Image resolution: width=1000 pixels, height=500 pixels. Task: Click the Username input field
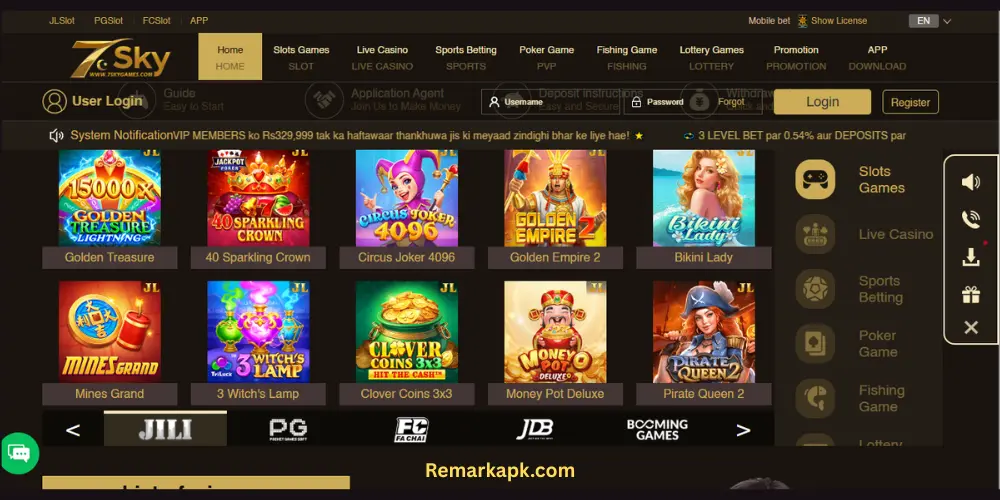pyautogui.click(x=550, y=102)
